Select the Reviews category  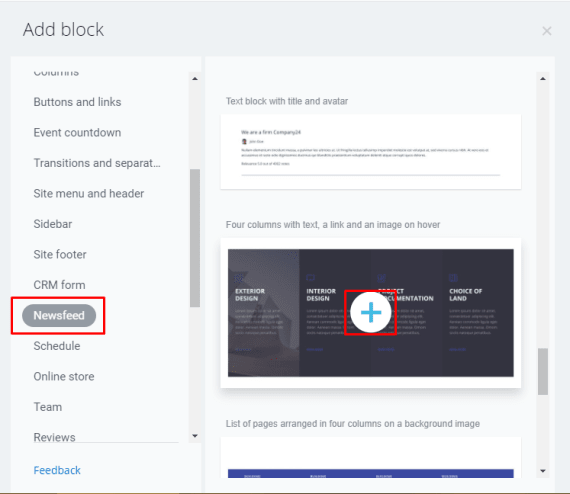(x=55, y=437)
